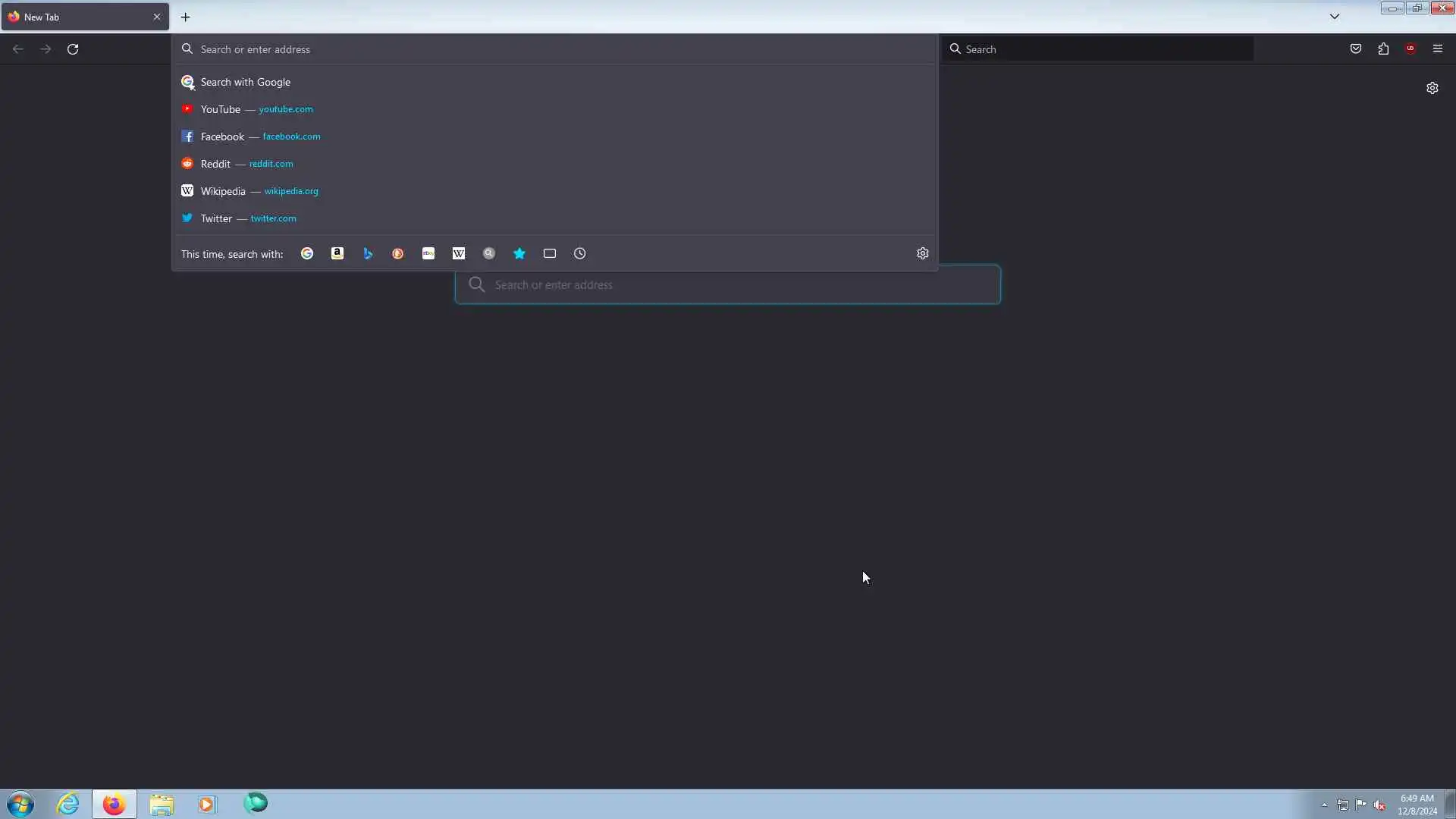Open a new tab with plus button
Viewport: 1456px width, 819px height.
pos(185,17)
